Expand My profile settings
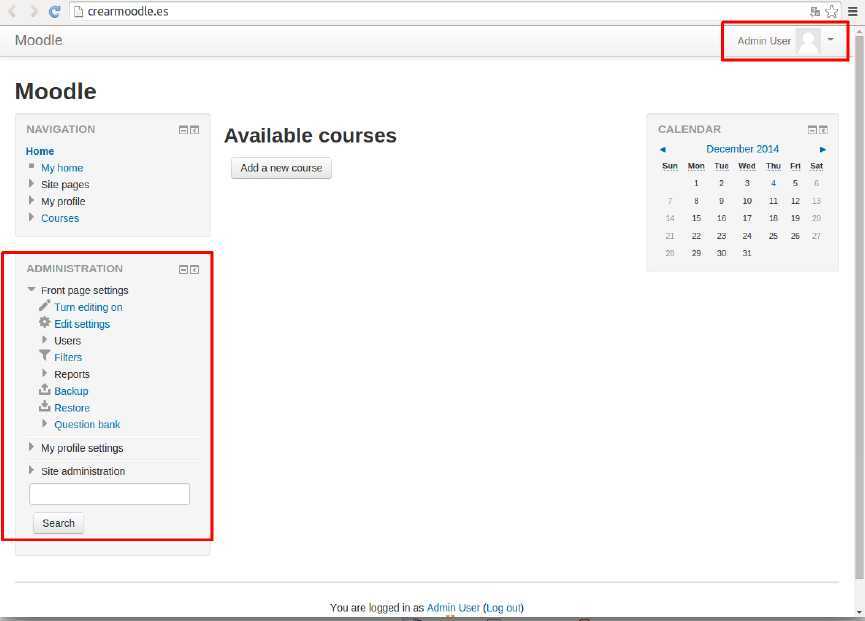This screenshot has width=865, height=621. [x=31, y=447]
